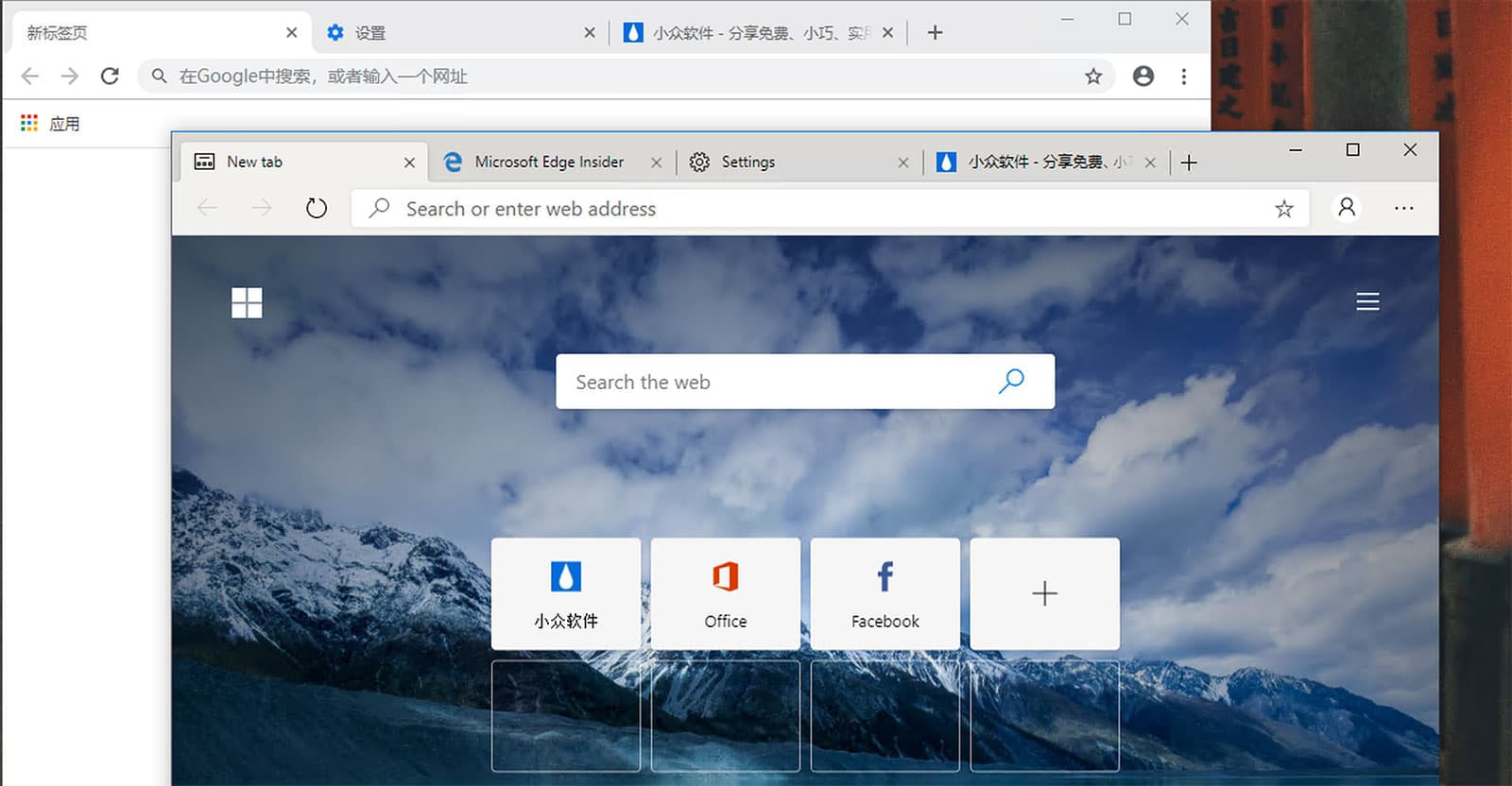
Task: Close the 小众软件 tab in Chrome
Action: (x=887, y=33)
